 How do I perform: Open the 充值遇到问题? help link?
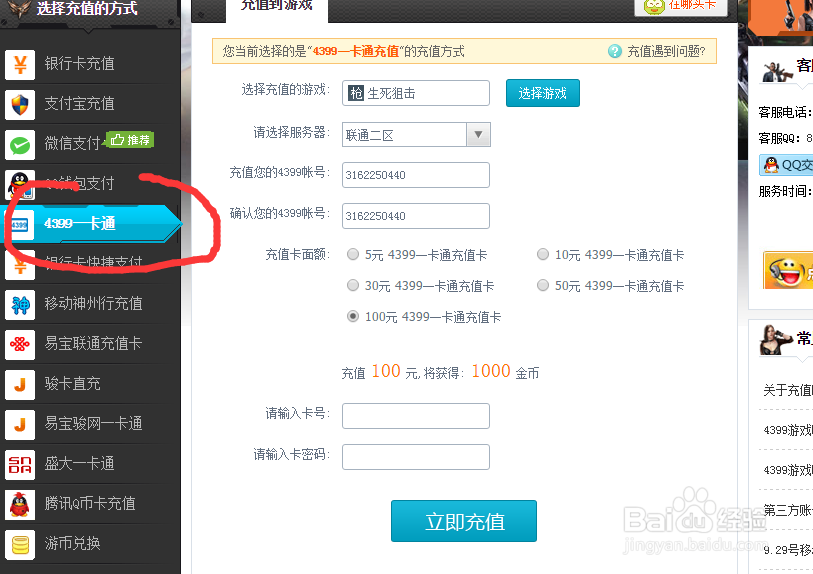[666, 51]
